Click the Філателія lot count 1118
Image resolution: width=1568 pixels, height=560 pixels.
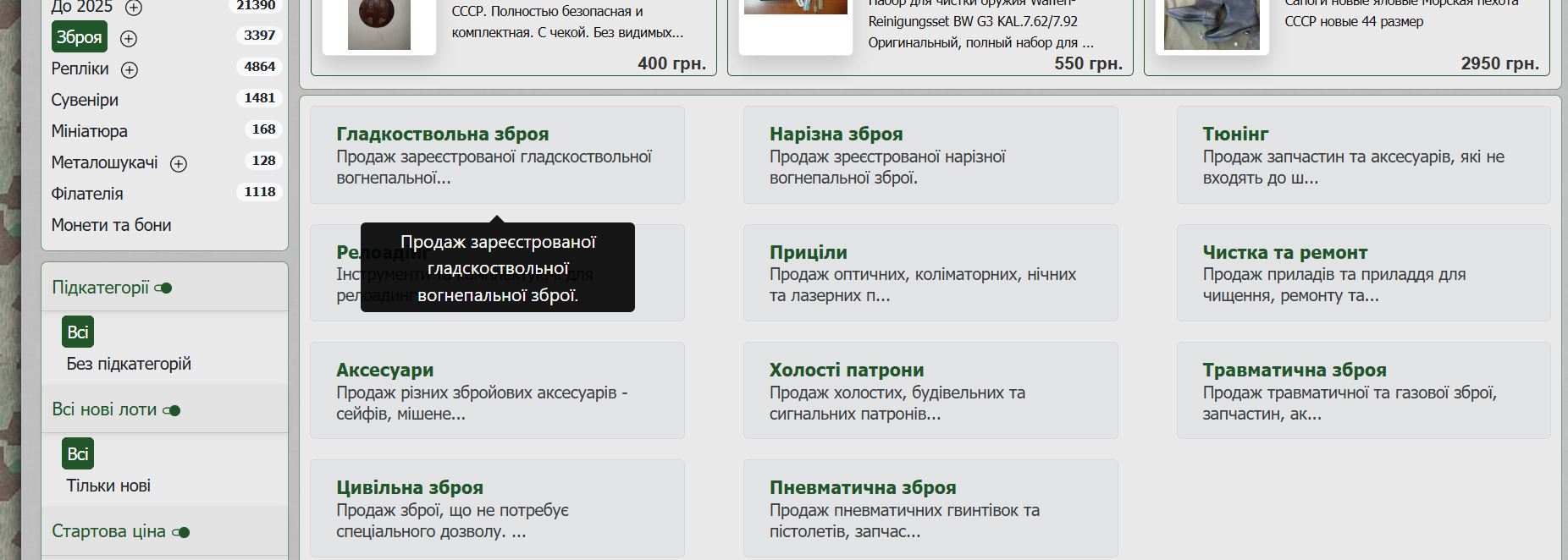pyautogui.click(x=259, y=192)
